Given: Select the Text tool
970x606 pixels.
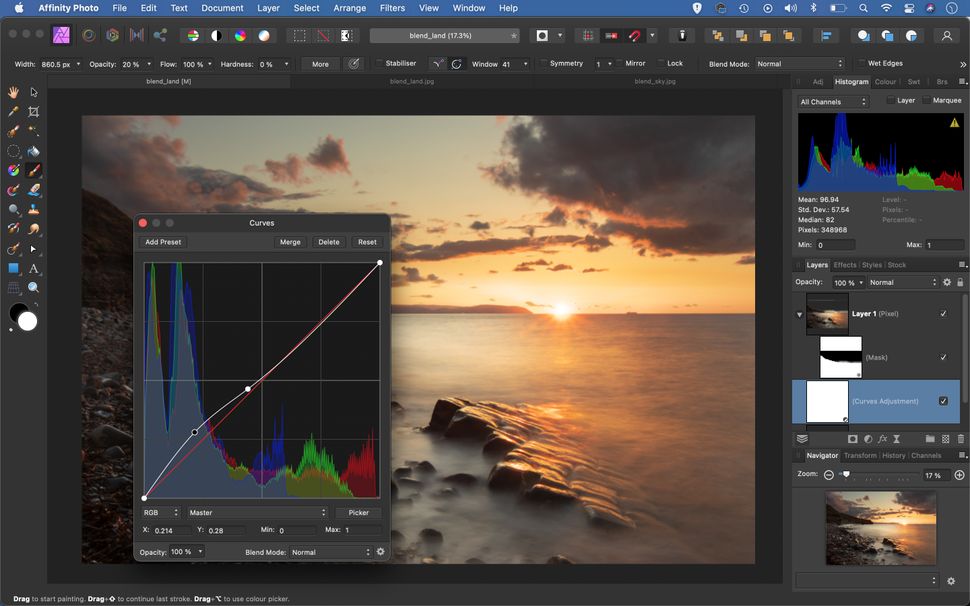Looking at the screenshot, I should (33, 268).
